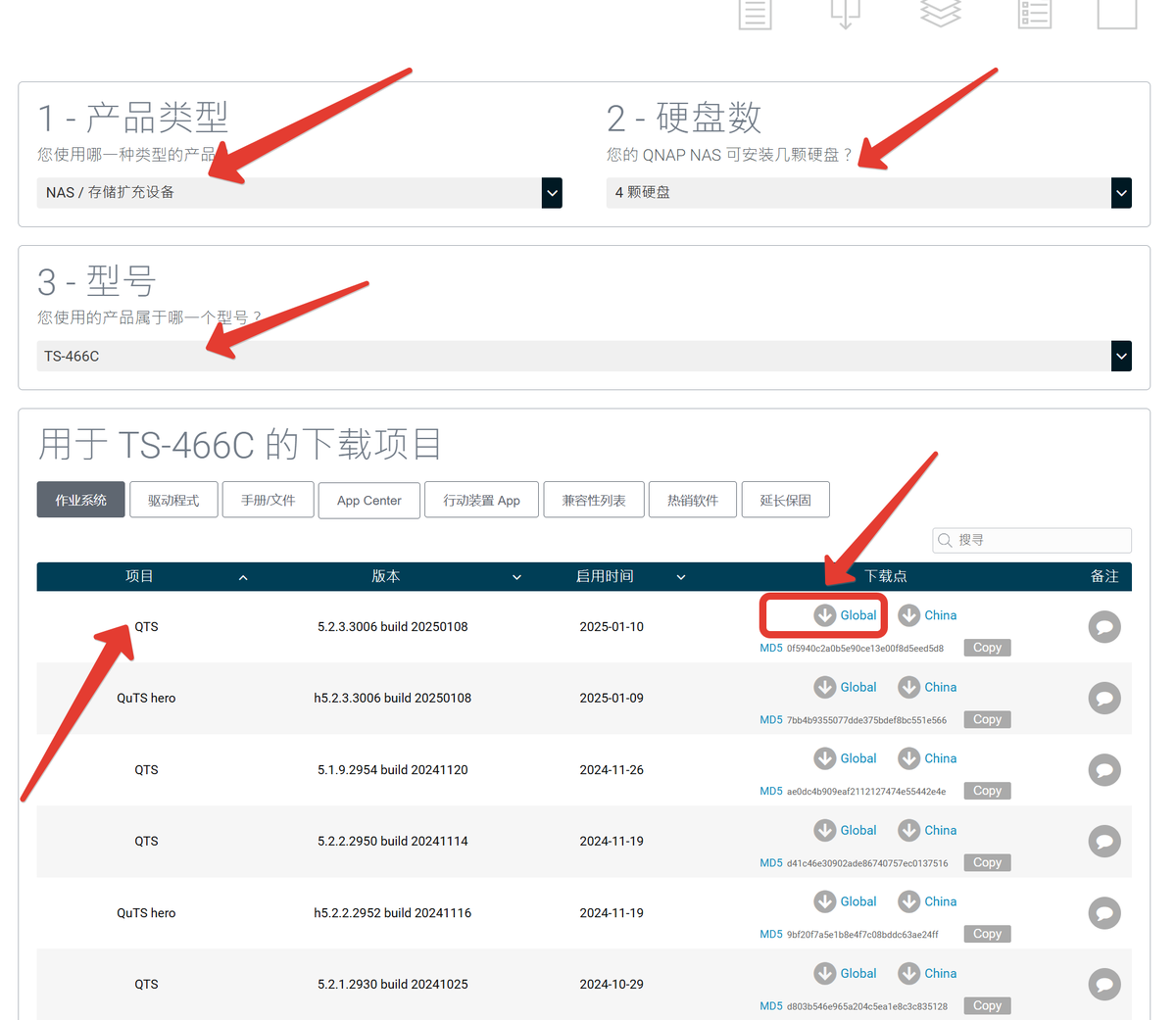Image resolution: width=1176 pixels, height=1020 pixels.
Task: Open the 行动装置 App tab
Action: point(482,500)
